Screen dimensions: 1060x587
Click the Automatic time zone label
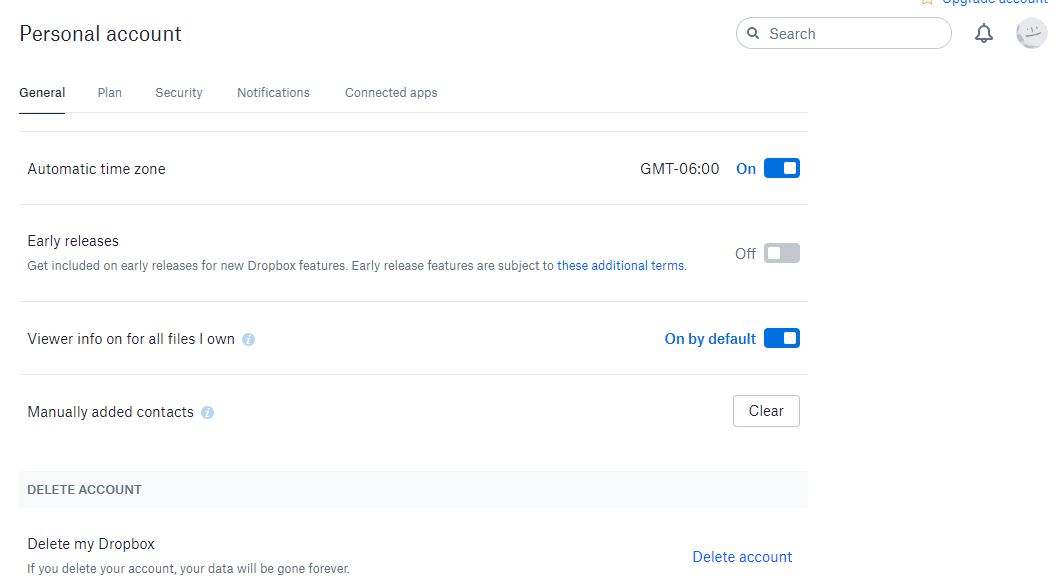pos(96,169)
